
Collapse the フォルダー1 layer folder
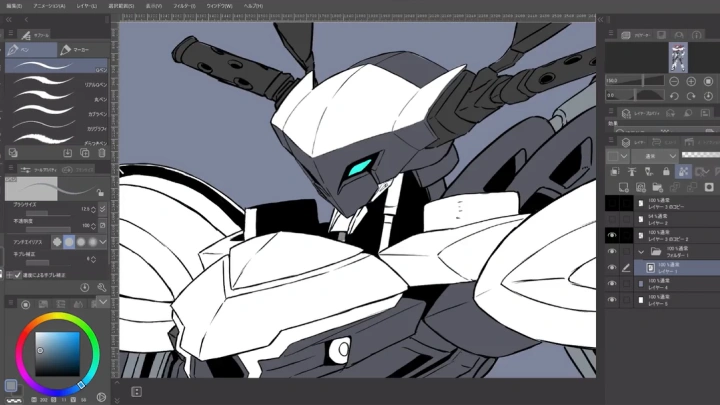[639, 252]
